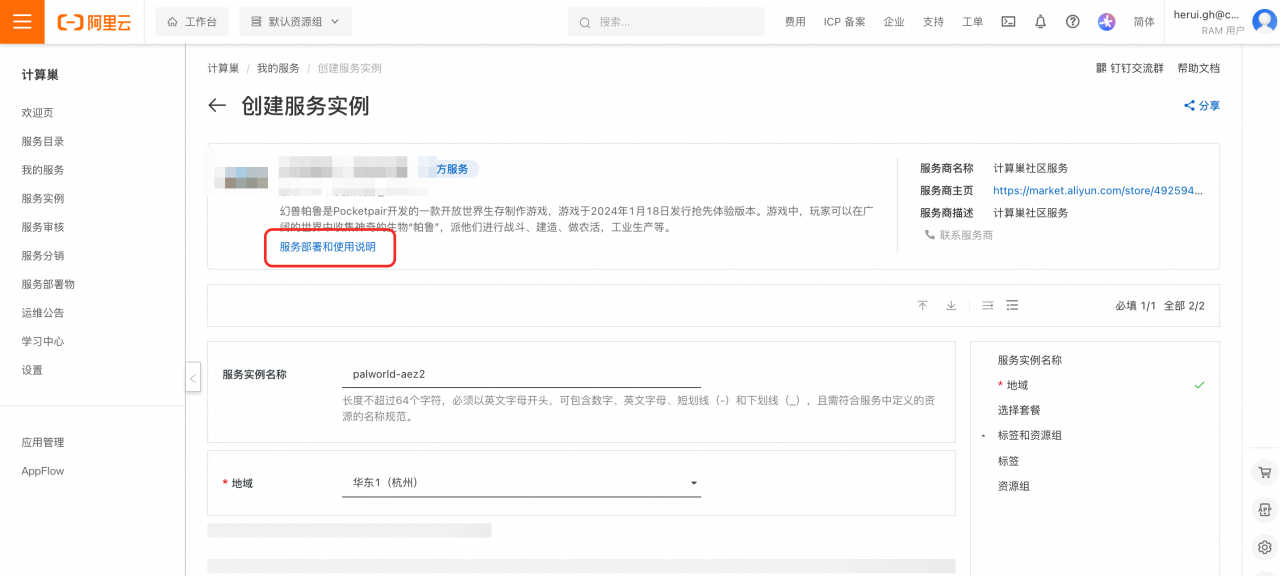The width and height of the screenshot is (1280, 576).
Task: Click the jump-to-top arrow icon
Action: point(923,305)
